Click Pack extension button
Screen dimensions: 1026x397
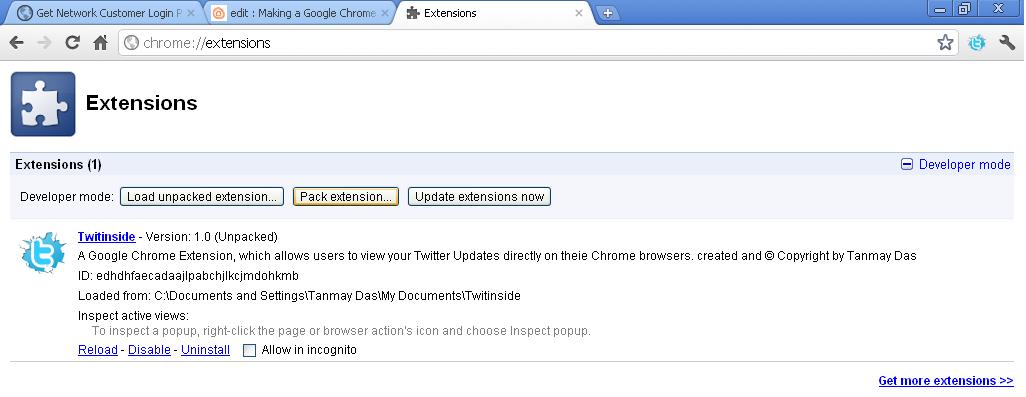[345, 197]
